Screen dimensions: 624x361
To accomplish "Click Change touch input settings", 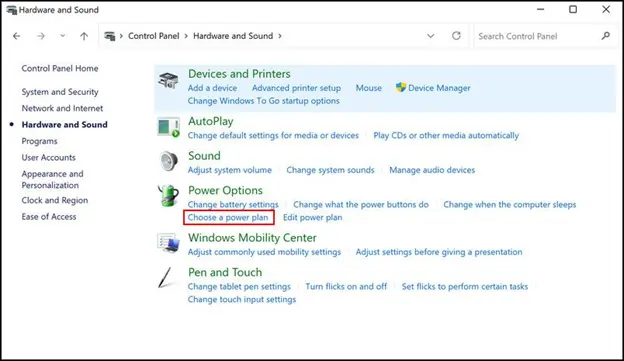I will (x=242, y=299).
